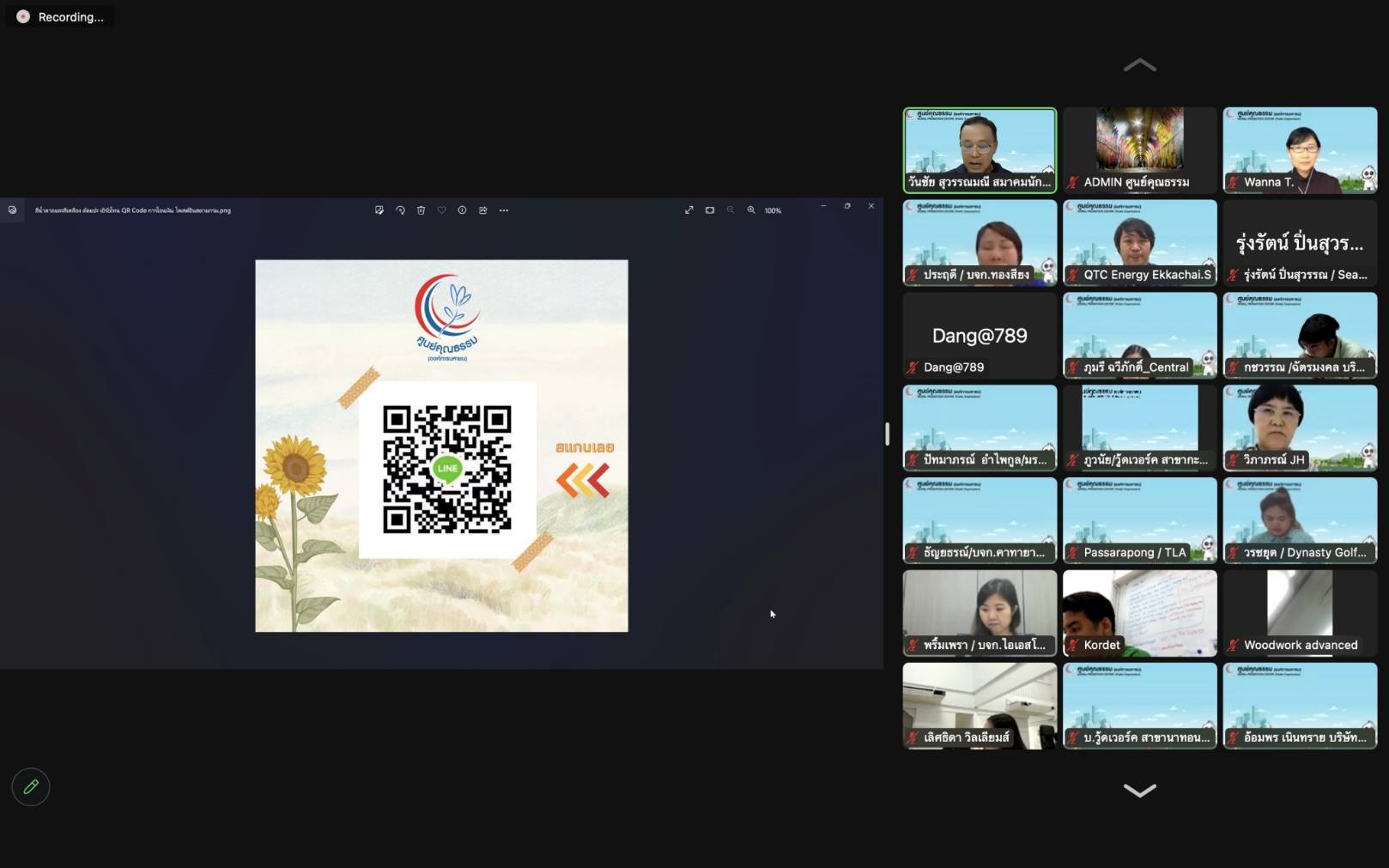The width and height of the screenshot is (1389, 868).
Task: Click muted mic icon on Wanna T. tile
Action: (1234, 182)
